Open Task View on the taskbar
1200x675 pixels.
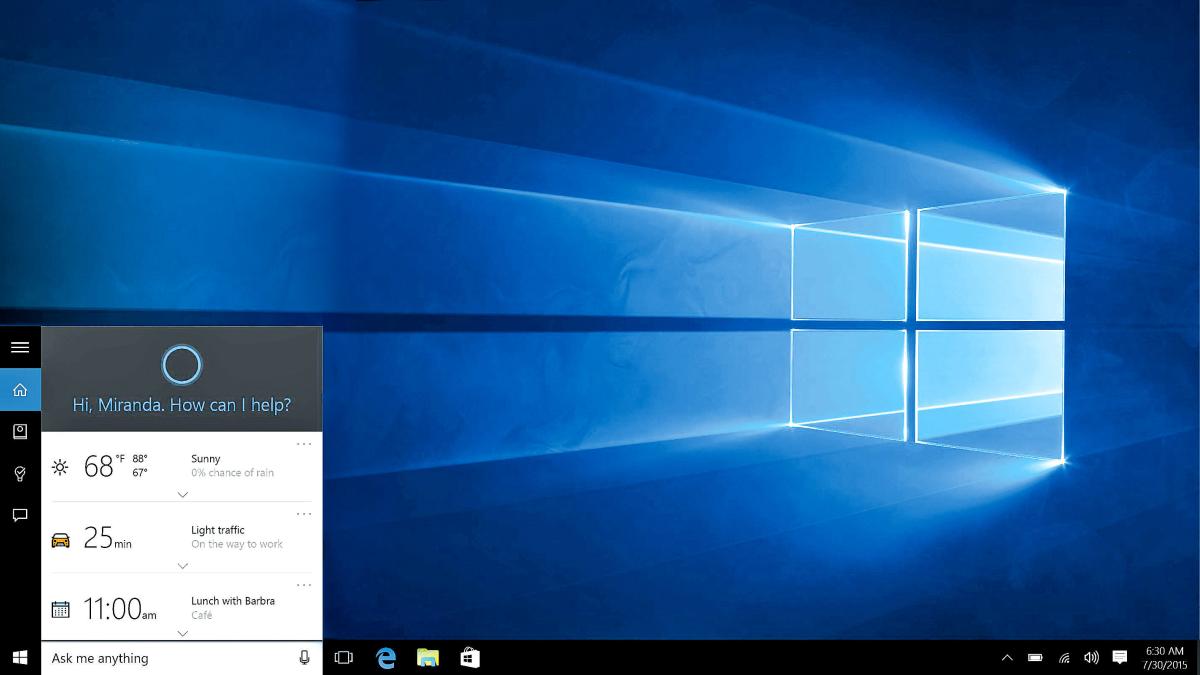[343, 659]
